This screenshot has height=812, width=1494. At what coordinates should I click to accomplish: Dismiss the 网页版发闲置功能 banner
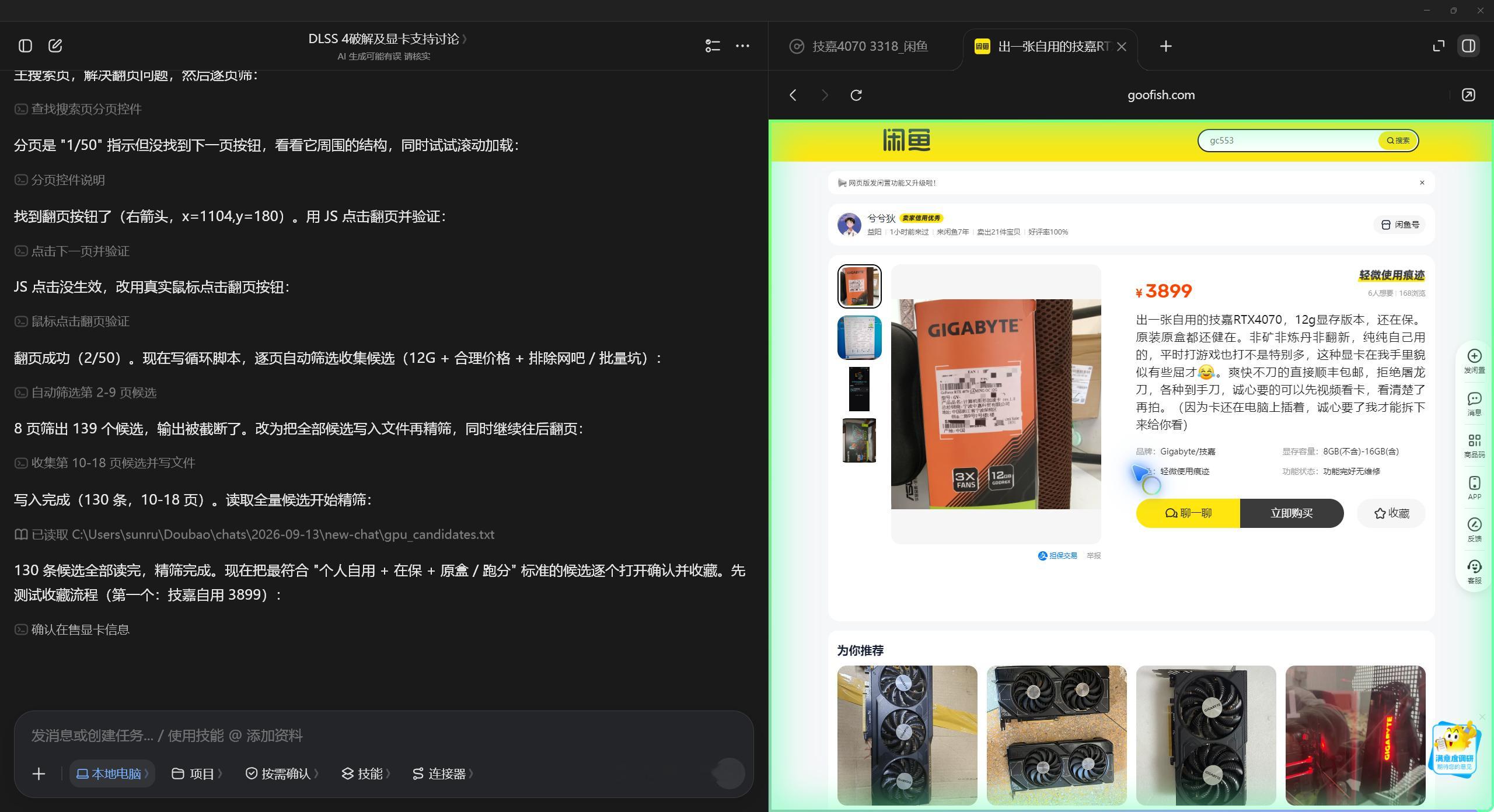(1422, 183)
